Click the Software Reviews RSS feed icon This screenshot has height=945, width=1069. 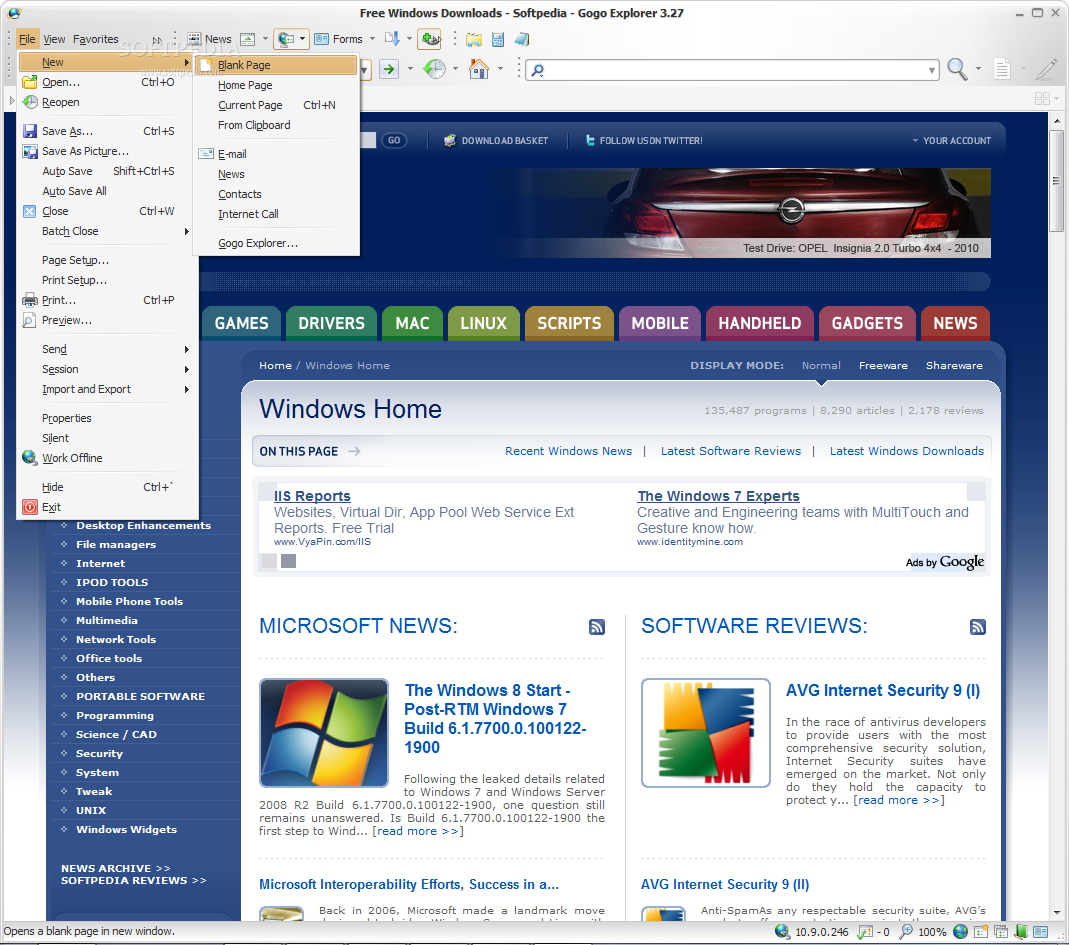(978, 627)
